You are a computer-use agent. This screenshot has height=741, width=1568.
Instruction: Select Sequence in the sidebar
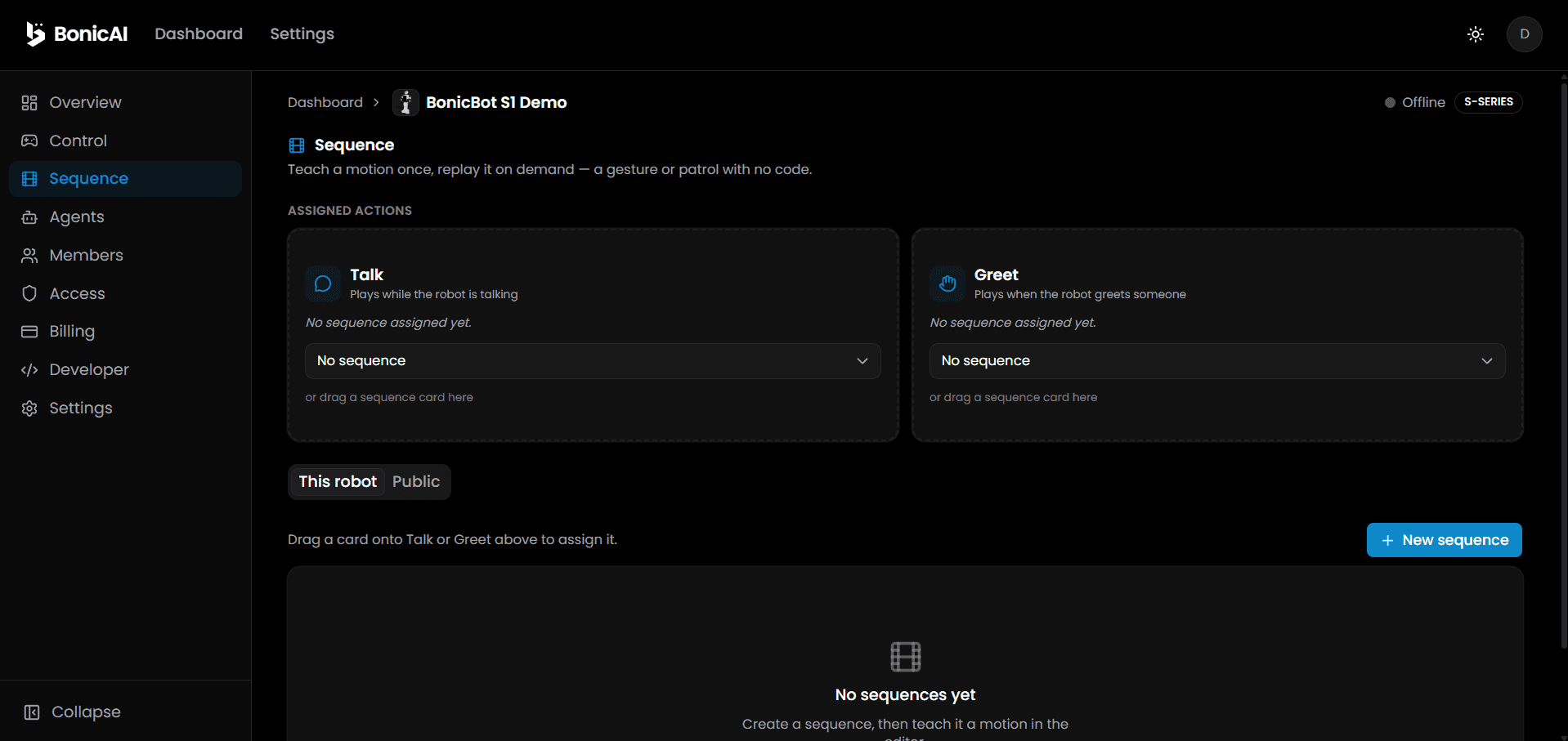coord(125,179)
